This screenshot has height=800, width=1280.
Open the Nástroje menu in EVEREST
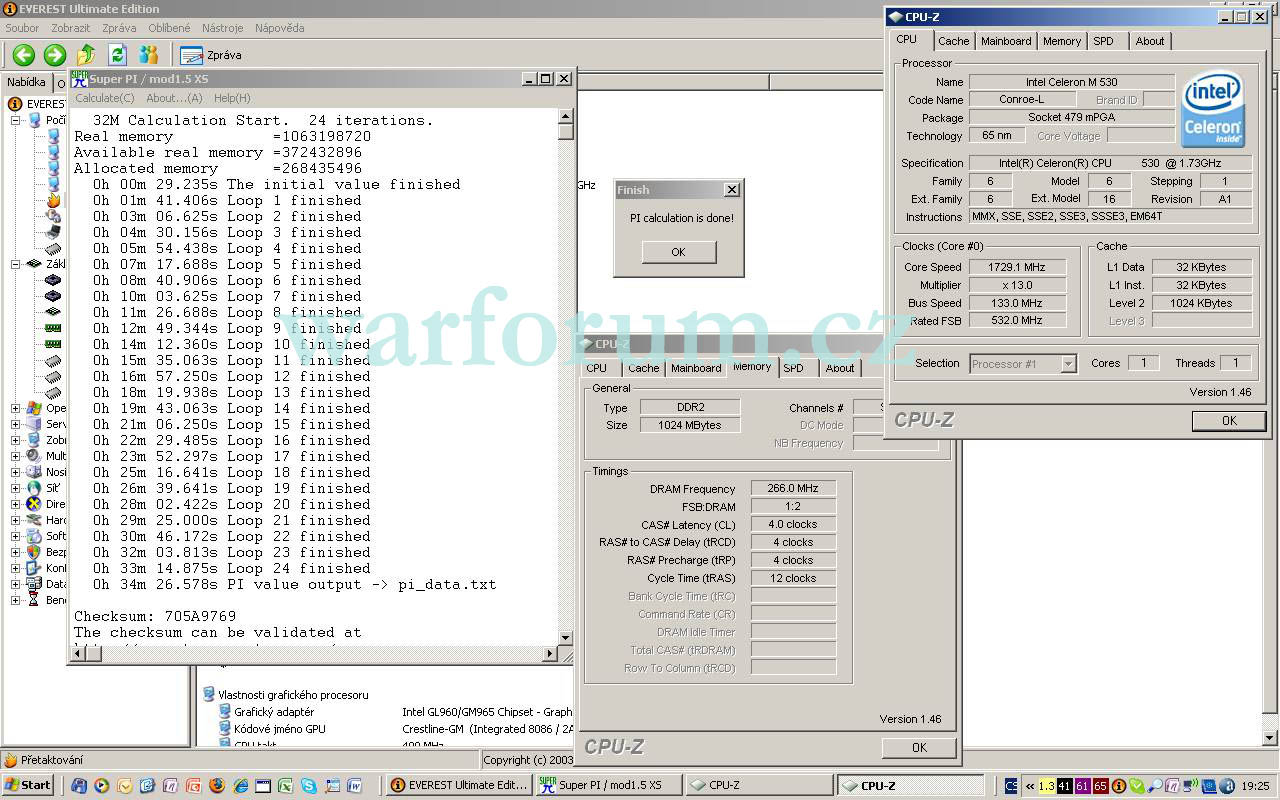point(222,28)
